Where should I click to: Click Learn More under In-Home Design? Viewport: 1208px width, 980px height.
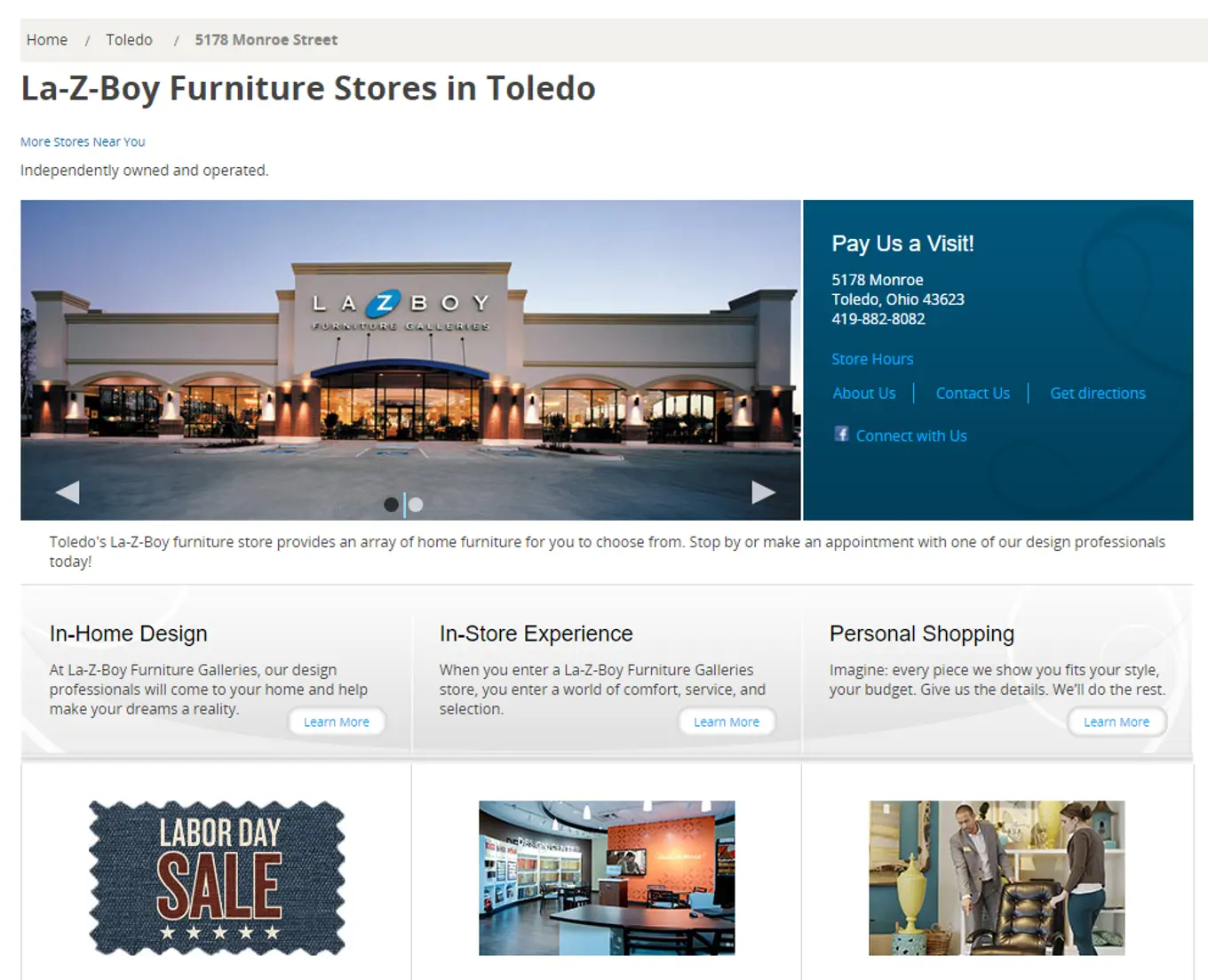tap(337, 721)
